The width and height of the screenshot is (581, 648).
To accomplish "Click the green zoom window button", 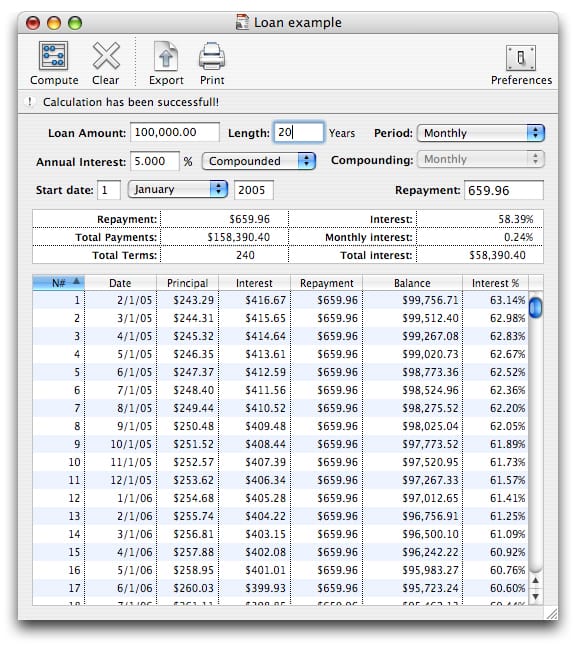I will pyautogui.click(x=75, y=23).
